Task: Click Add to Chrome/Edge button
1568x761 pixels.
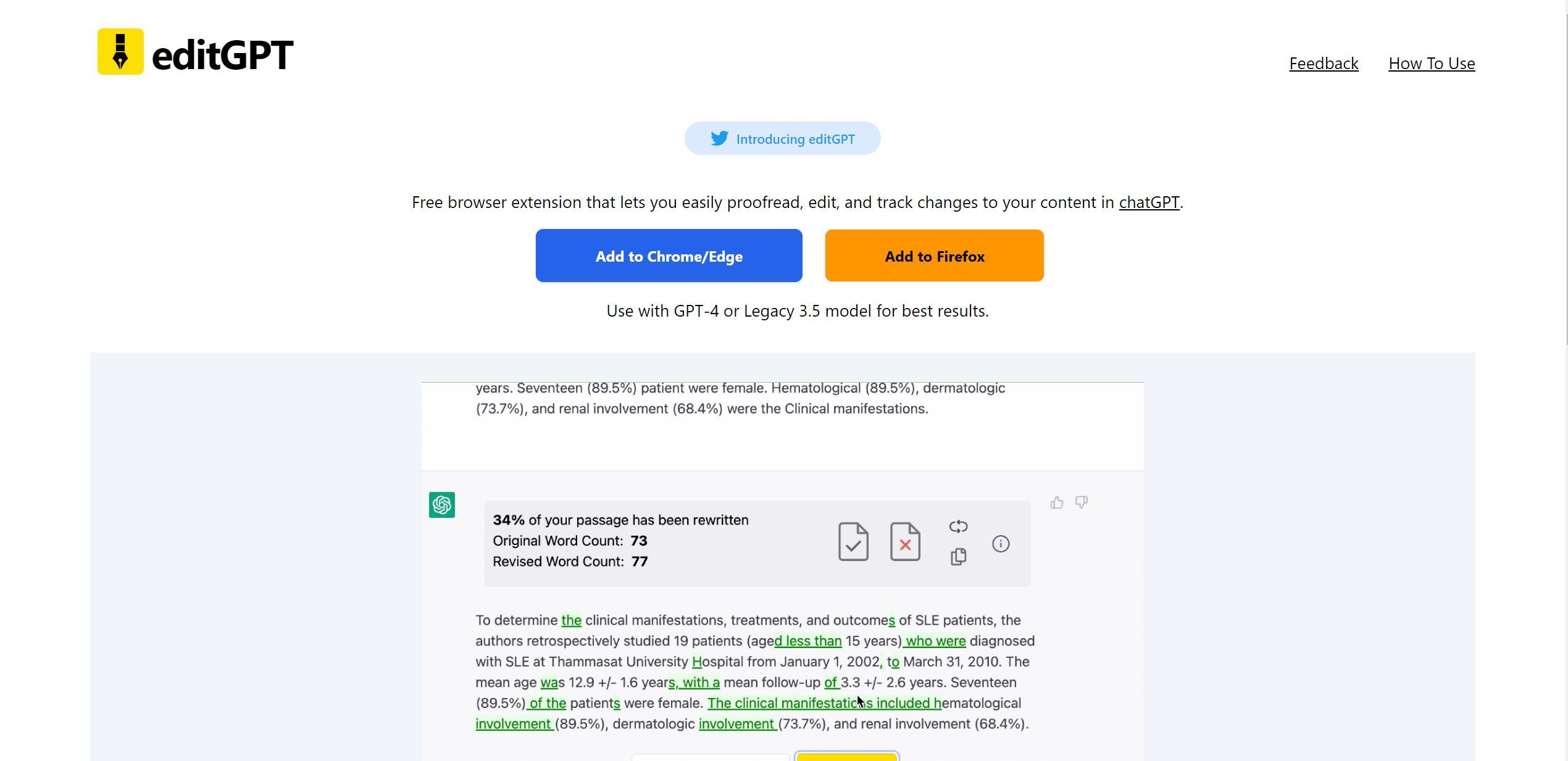Action: pos(669,255)
